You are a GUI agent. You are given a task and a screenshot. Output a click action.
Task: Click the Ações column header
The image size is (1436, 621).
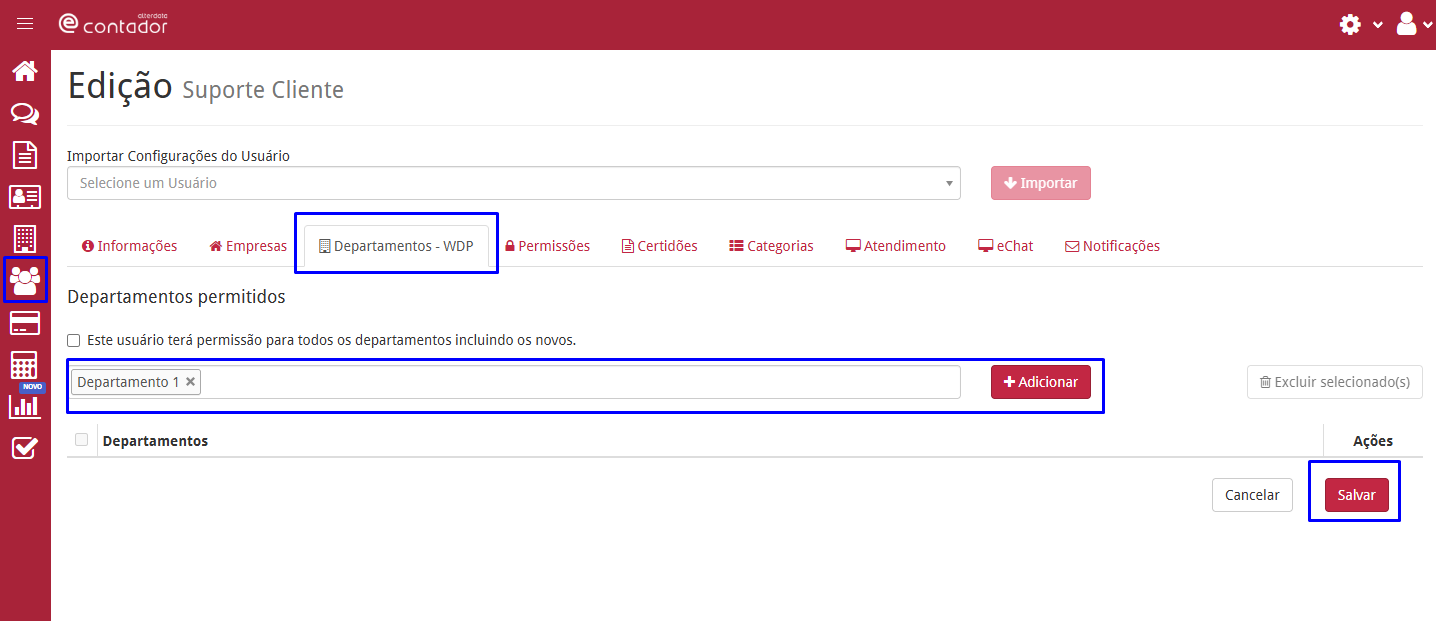1373,441
